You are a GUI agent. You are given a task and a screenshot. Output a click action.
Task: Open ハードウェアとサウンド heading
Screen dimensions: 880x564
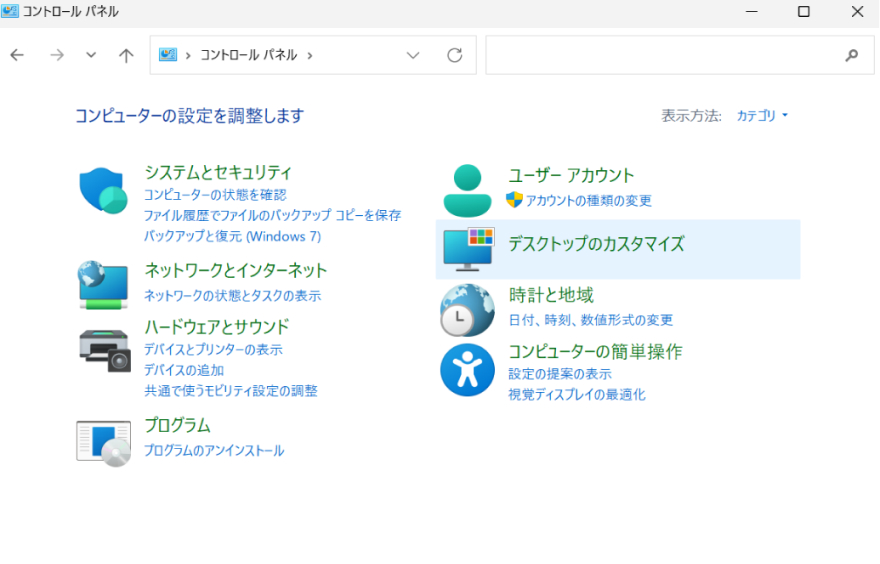coord(217,327)
